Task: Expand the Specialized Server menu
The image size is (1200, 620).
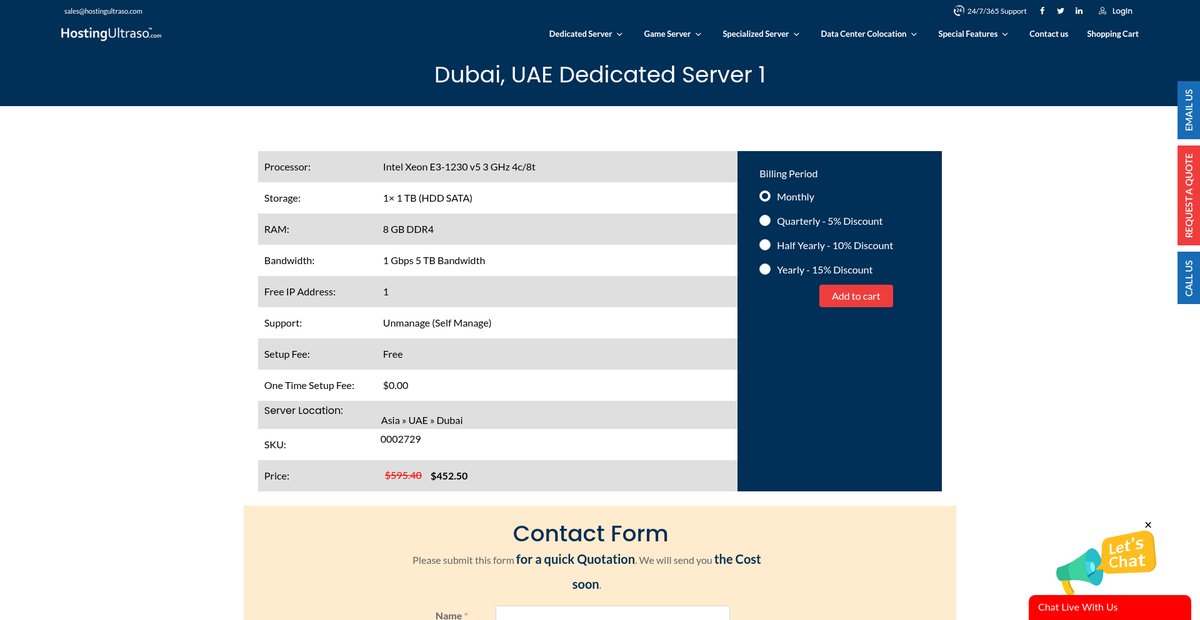Action: [x=761, y=34]
